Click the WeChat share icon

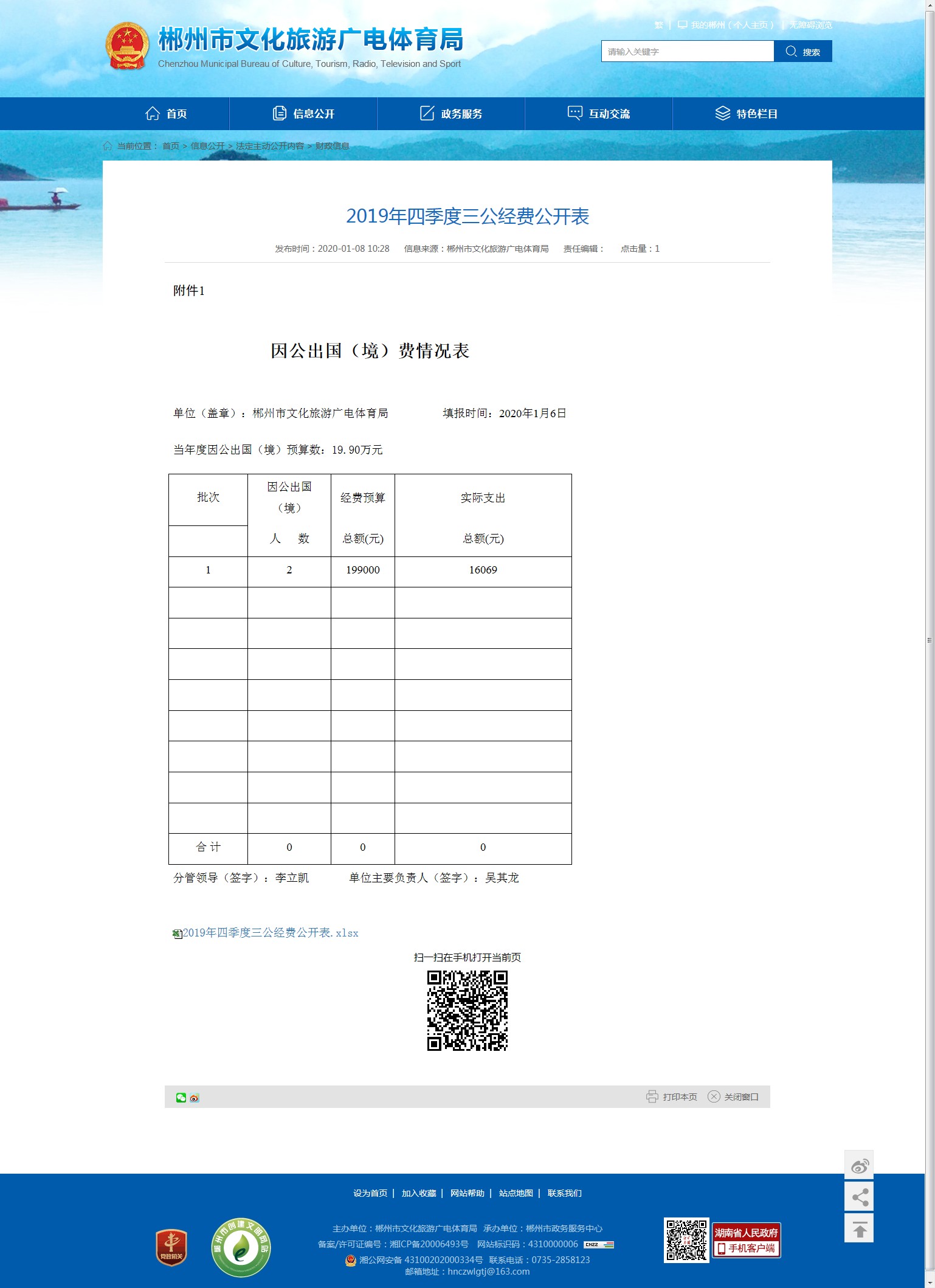pos(181,1097)
